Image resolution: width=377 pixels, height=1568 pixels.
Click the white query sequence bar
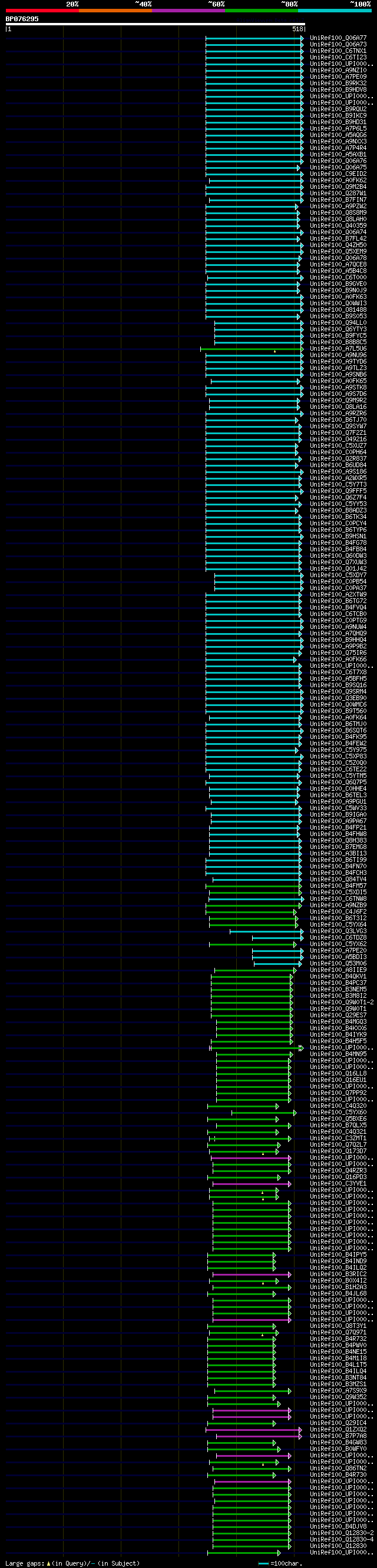156,24
